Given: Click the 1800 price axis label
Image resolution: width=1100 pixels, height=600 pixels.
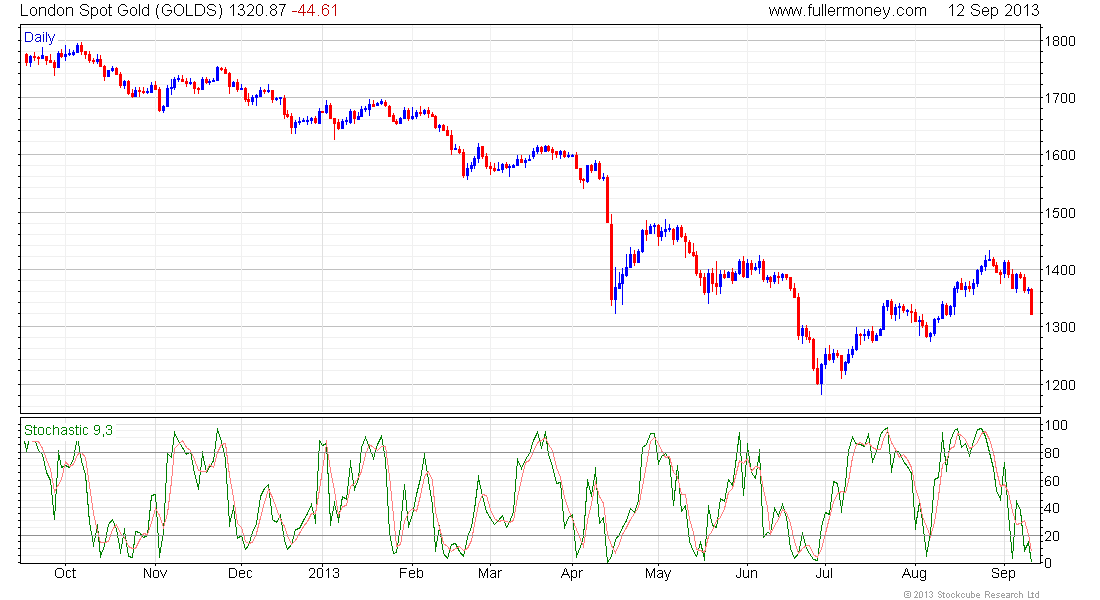Looking at the screenshot, I should click(x=1060, y=41).
